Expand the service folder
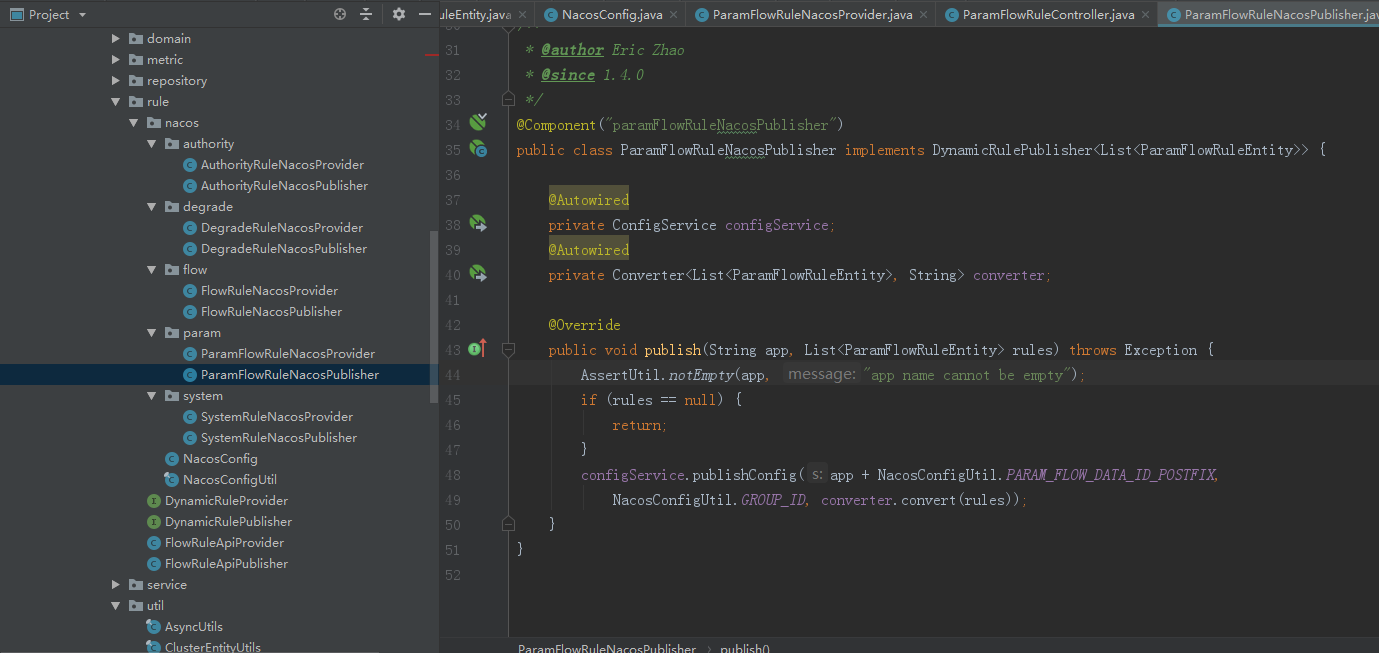The image size is (1379, 653). click(116, 585)
